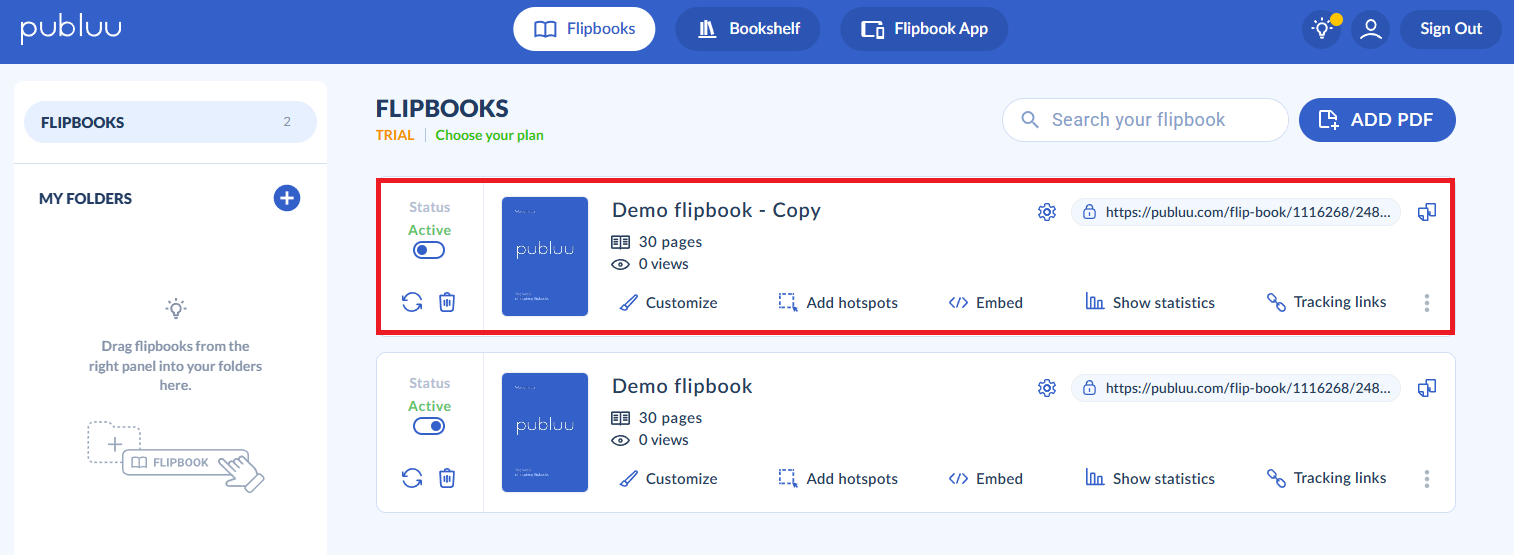Show statistics for Demo flipbook
Viewport: 1514px width, 555px height.
pos(1150,478)
